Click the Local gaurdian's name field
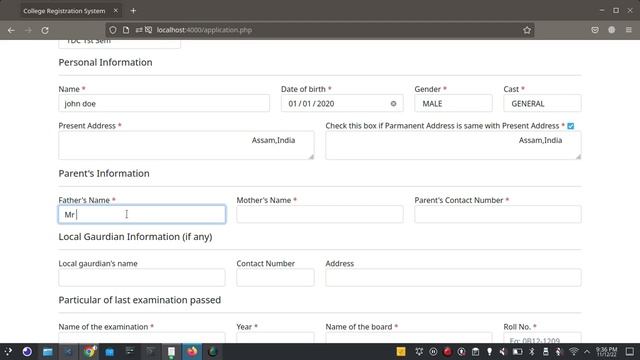640x360 pixels. pyautogui.click(x=142, y=278)
